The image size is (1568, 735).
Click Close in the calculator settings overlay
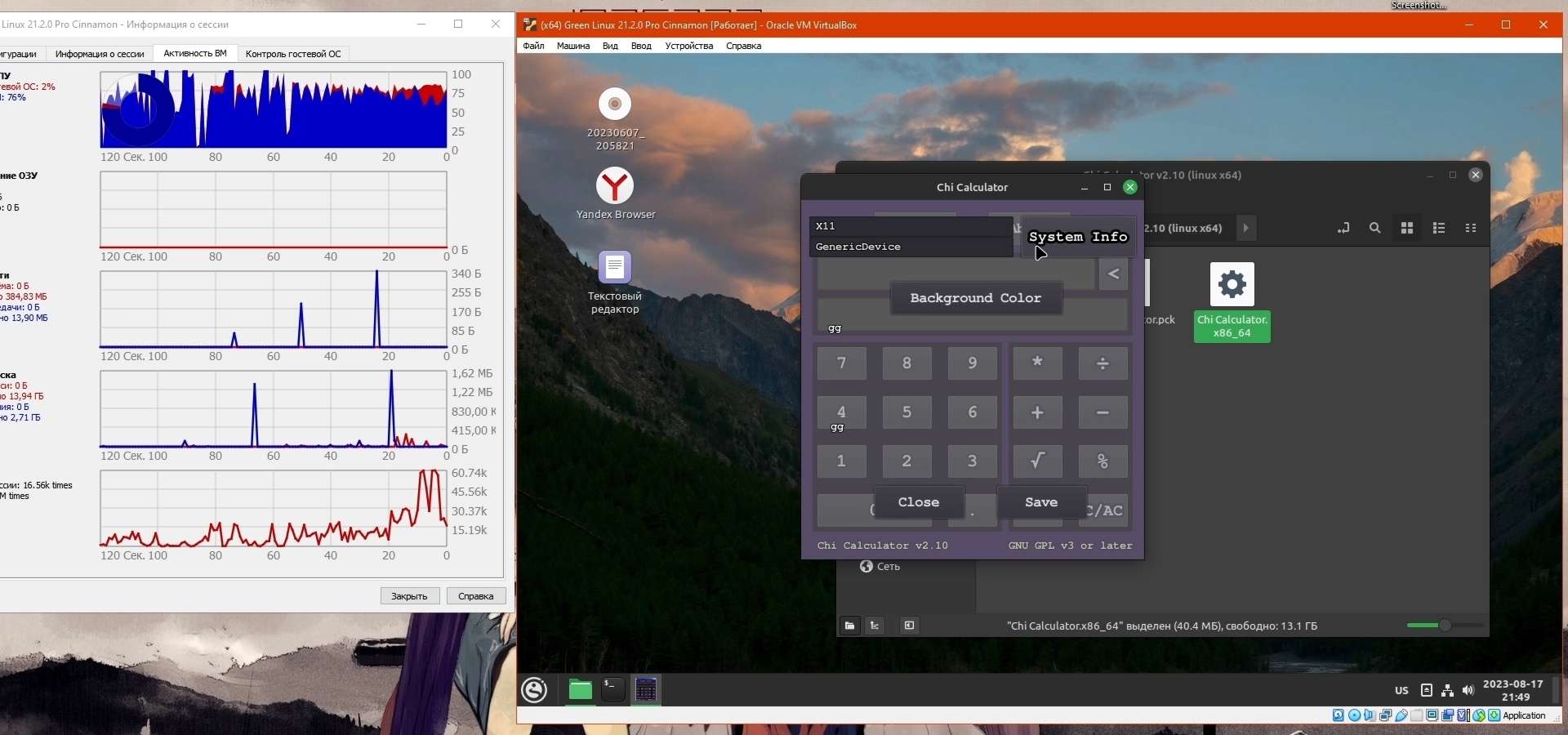(919, 502)
